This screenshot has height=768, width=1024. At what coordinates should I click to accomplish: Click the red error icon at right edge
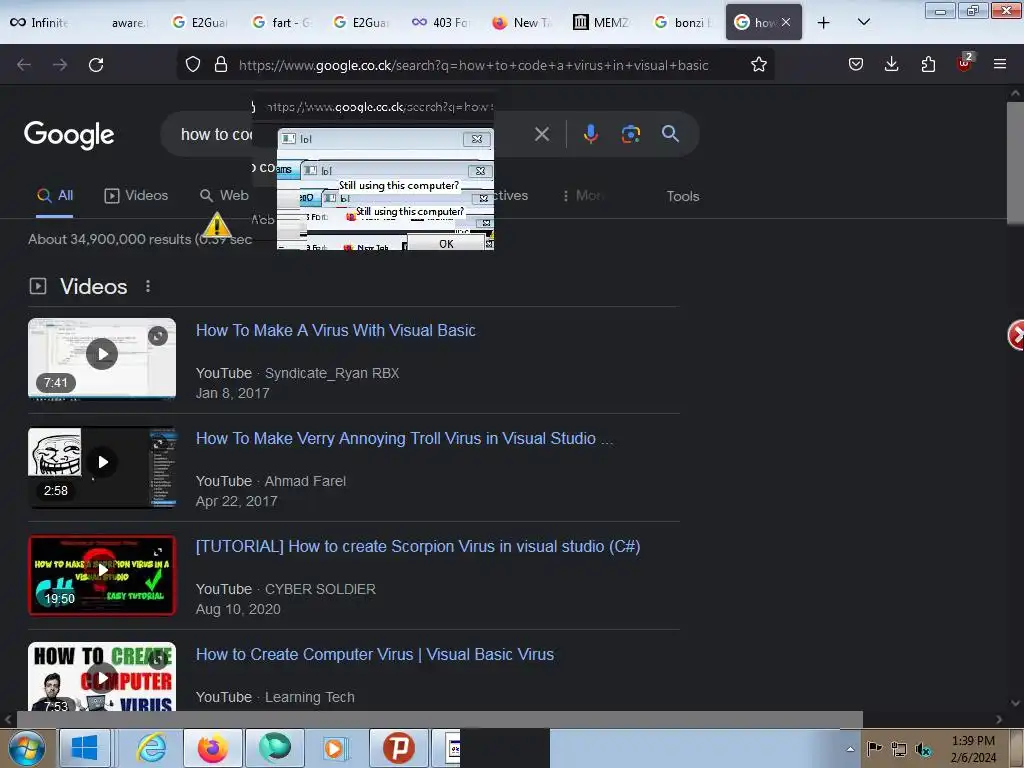click(1016, 336)
